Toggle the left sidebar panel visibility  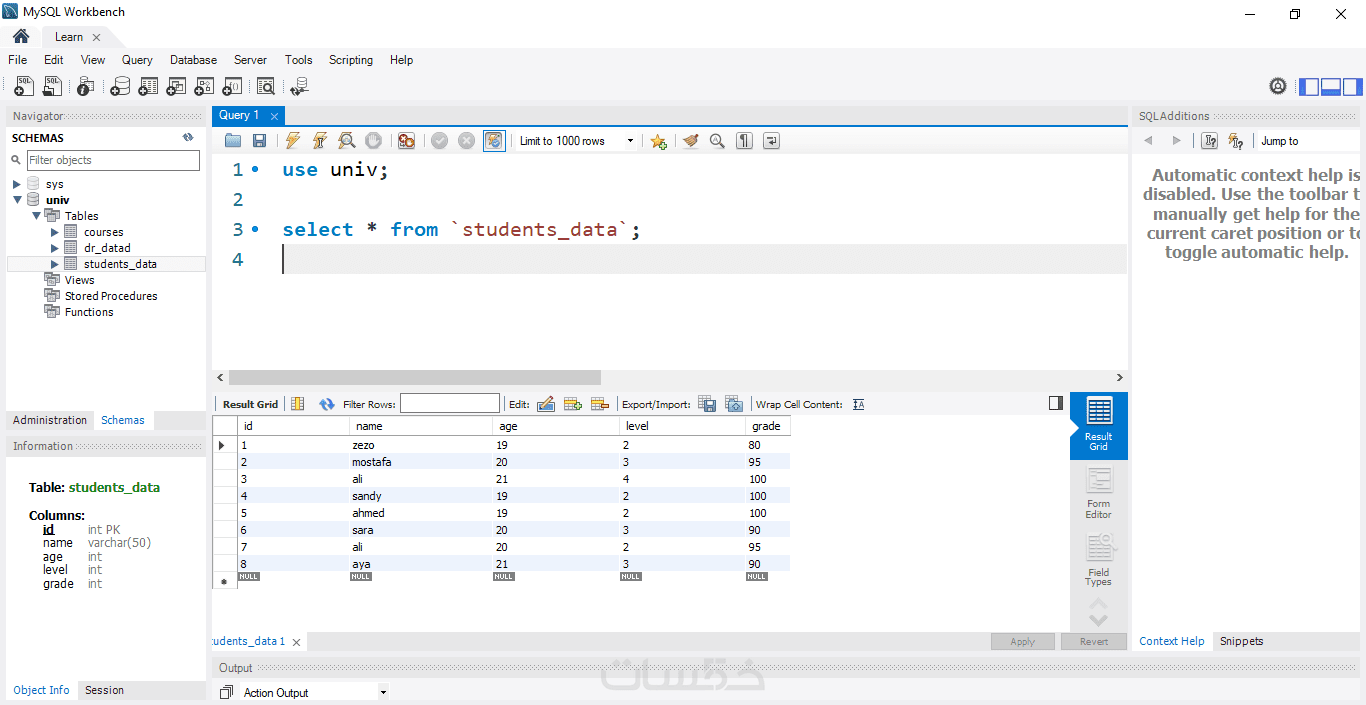pos(1309,86)
